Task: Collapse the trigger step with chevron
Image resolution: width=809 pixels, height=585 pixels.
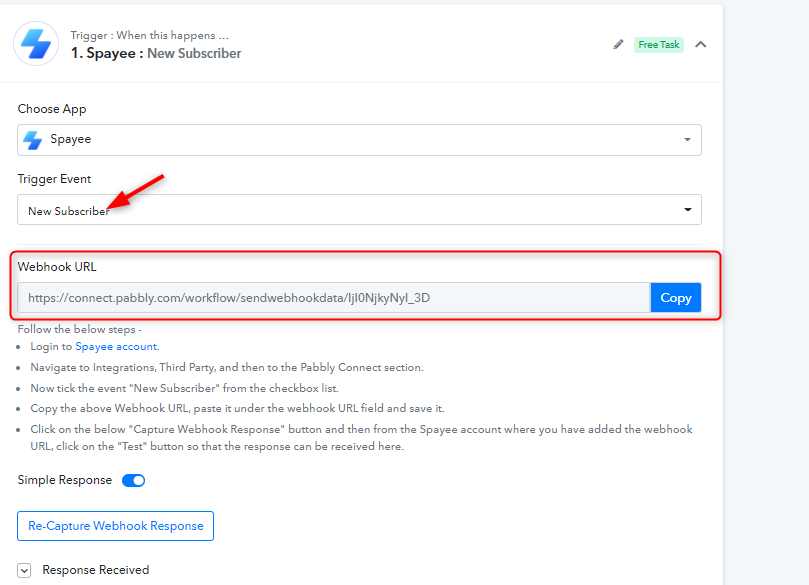Action: point(700,44)
